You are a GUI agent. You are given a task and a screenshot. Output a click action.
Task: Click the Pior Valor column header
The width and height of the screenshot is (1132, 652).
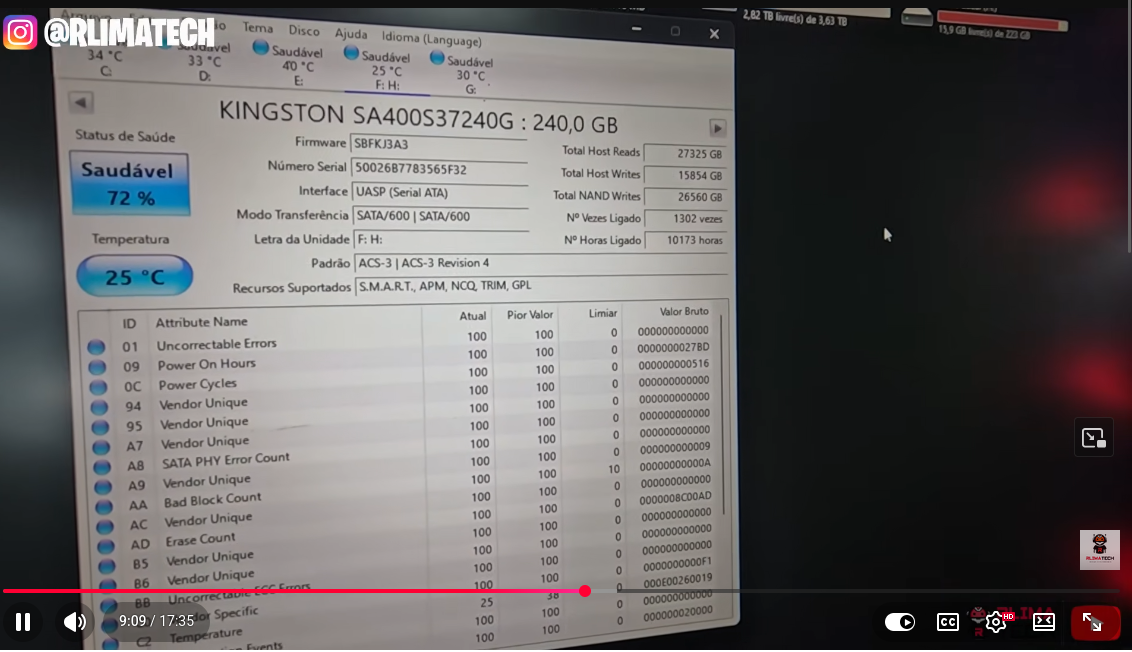[529, 315]
